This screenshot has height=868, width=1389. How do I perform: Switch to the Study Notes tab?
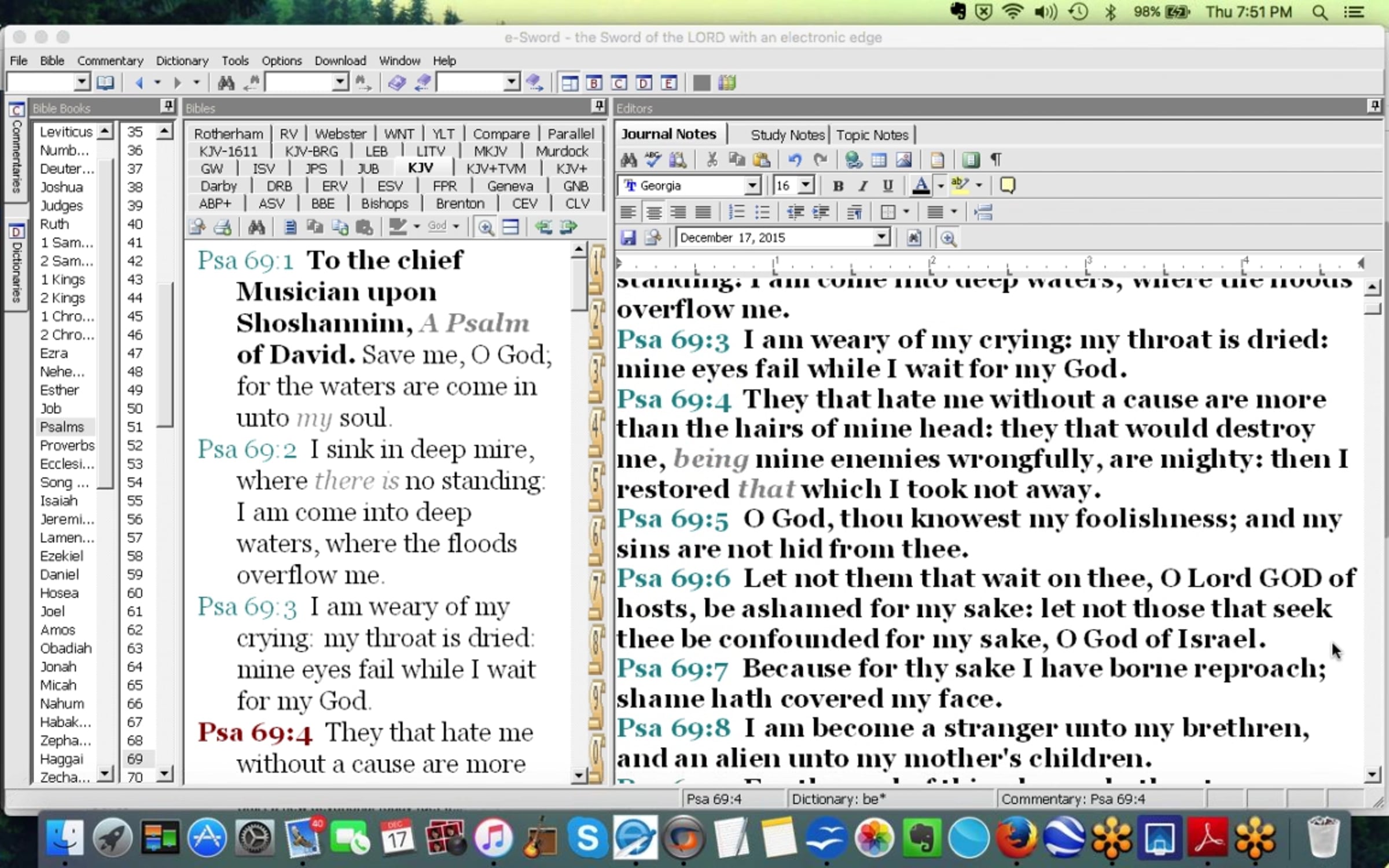(x=787, y=135)
